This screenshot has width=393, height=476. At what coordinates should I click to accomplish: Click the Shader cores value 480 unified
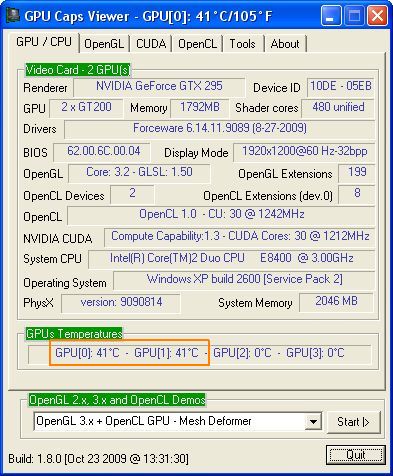(x=338, y=108)
